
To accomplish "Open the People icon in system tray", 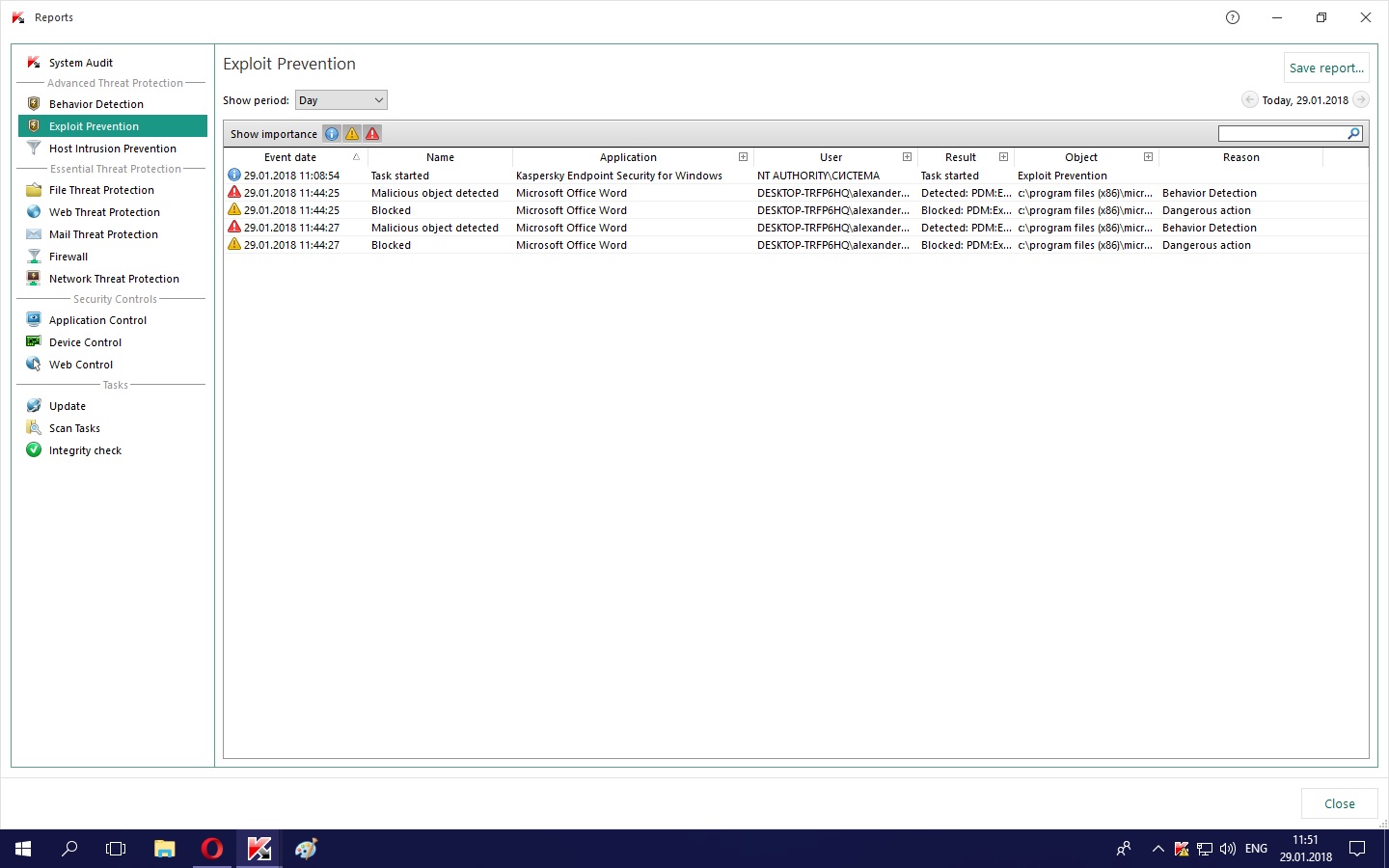I will coord(1124,849).
